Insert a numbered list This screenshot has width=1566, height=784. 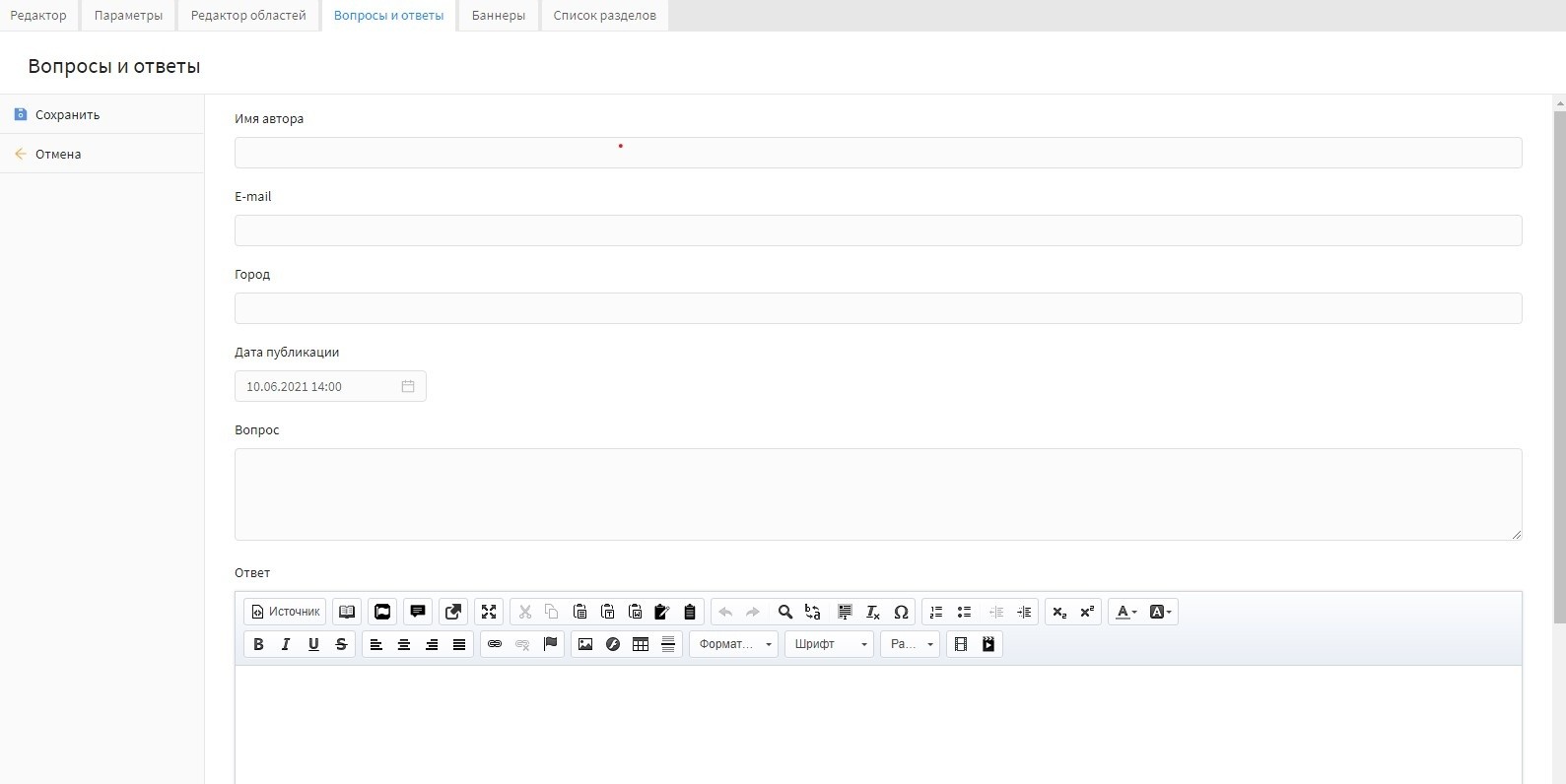pos(936,612)
